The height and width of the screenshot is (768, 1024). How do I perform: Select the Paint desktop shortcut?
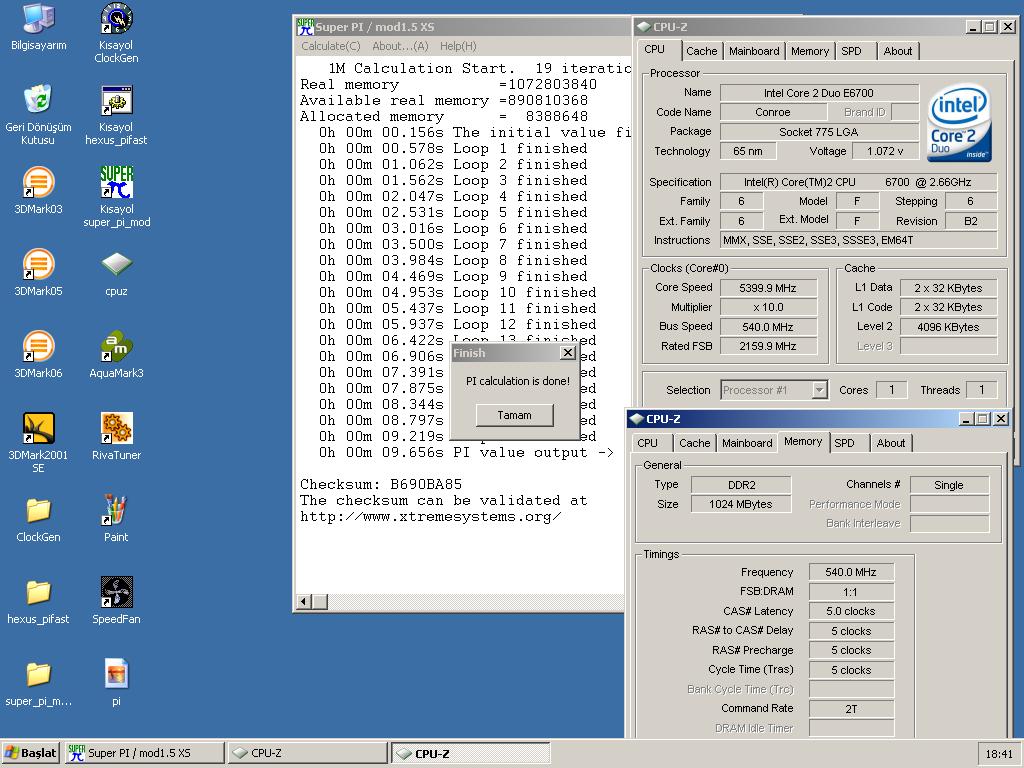[116, 519]
